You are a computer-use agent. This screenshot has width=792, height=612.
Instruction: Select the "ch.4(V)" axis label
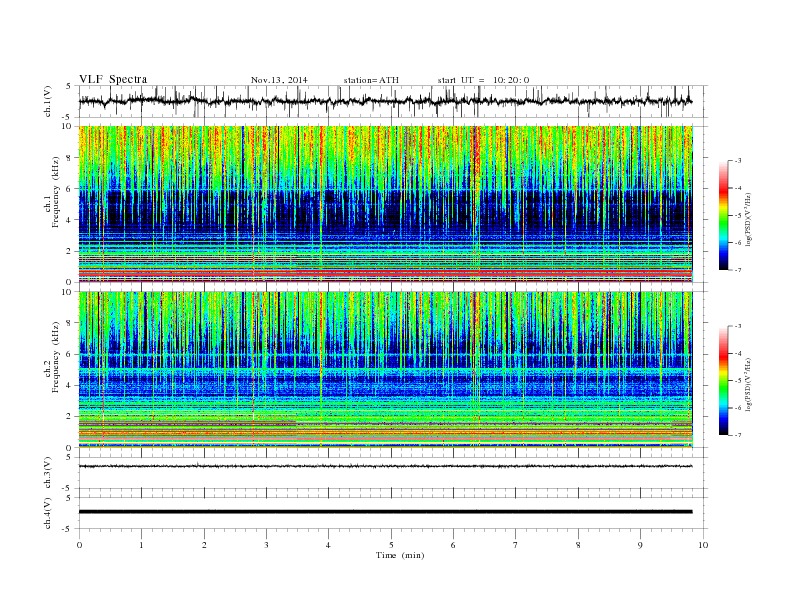(48, 513)
